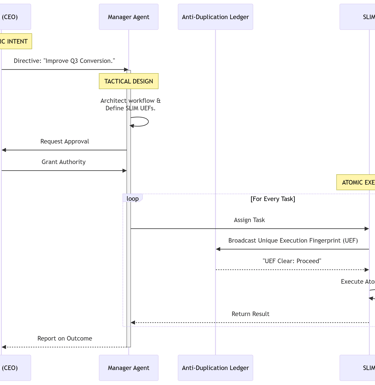Click the top (CEO) participant box
This screenshot has width=375, height=385.
[x=15, y=17]
